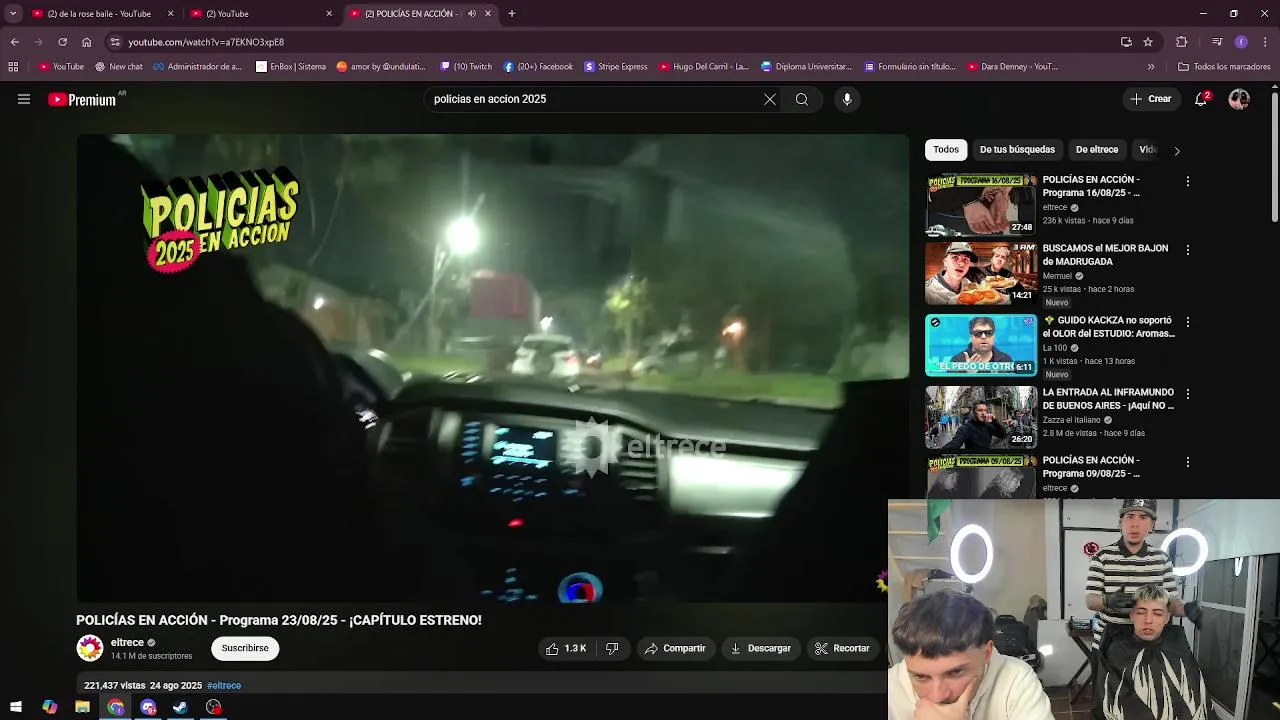Open the #eltrece hashtag link

coord(224,686)
